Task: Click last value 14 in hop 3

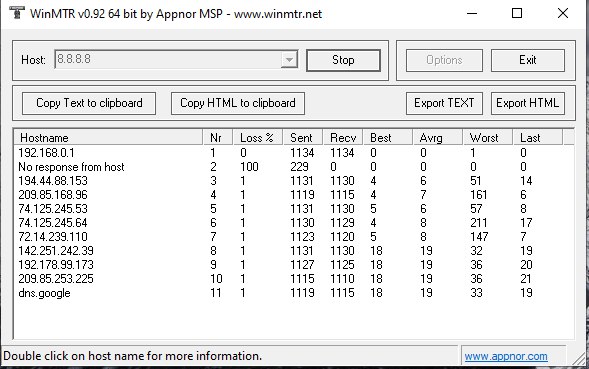Action: point(526,181)
